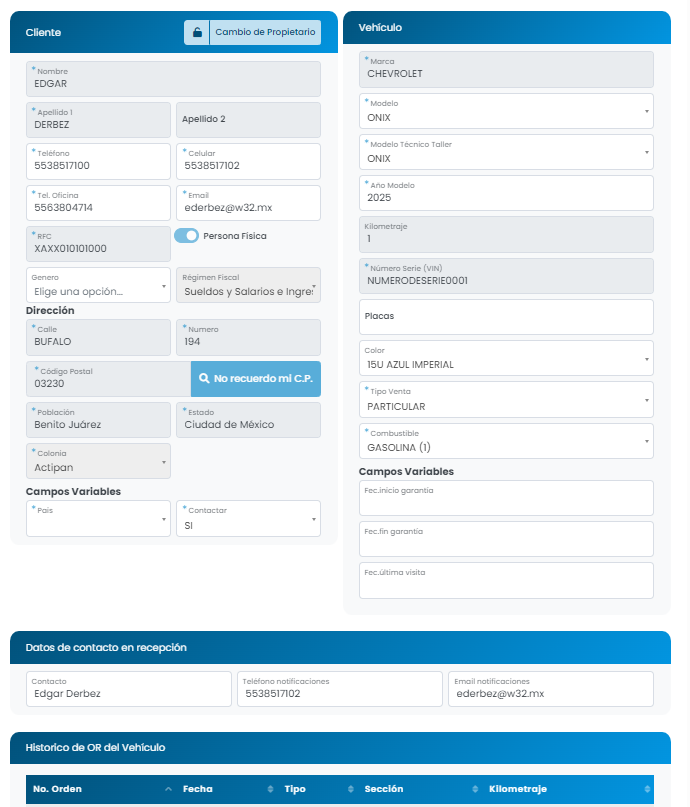Click the Tipo column sort arrows

pyautogui.click(x=349, y=790)
